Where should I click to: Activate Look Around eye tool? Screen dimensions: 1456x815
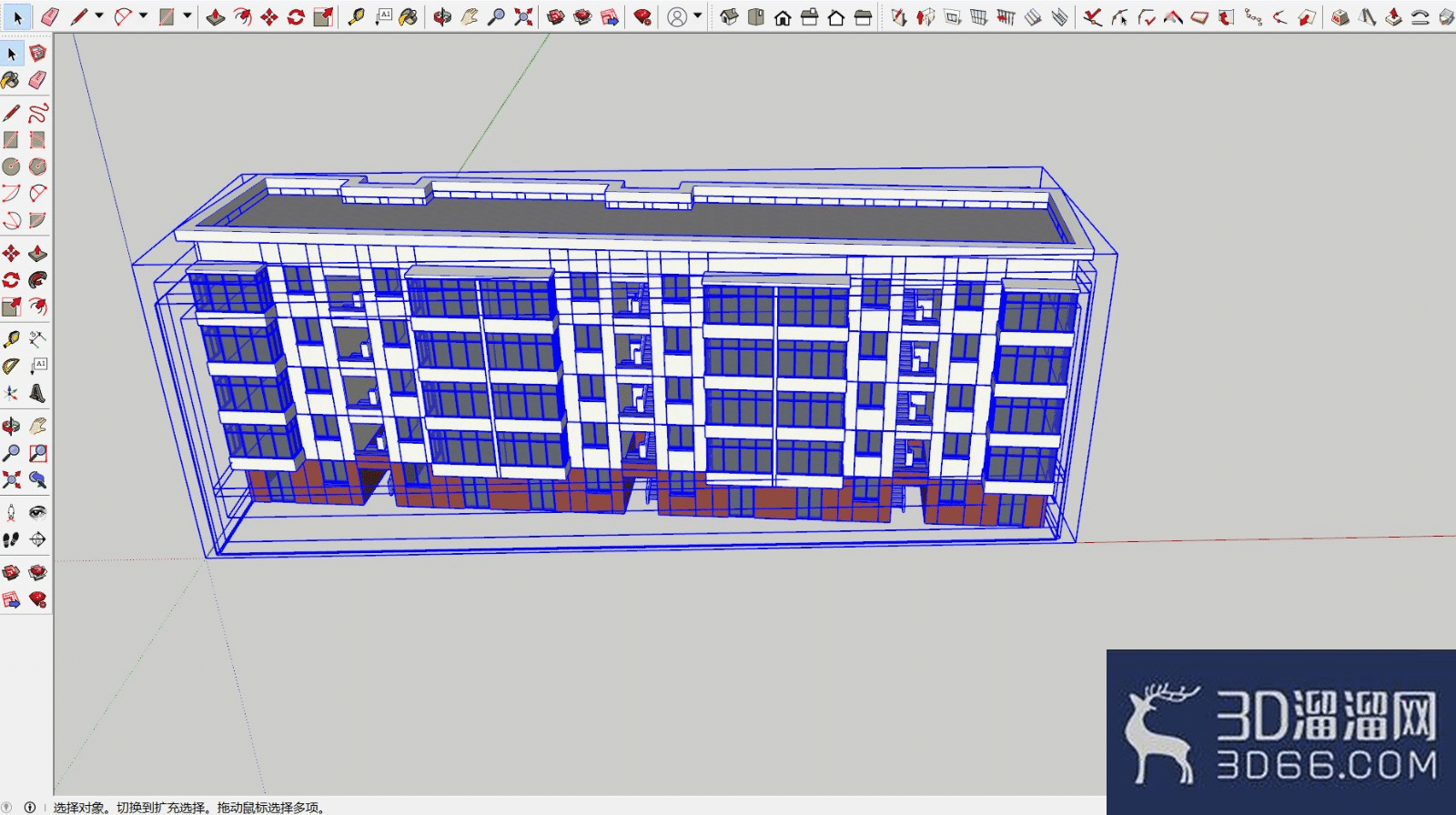37,512
